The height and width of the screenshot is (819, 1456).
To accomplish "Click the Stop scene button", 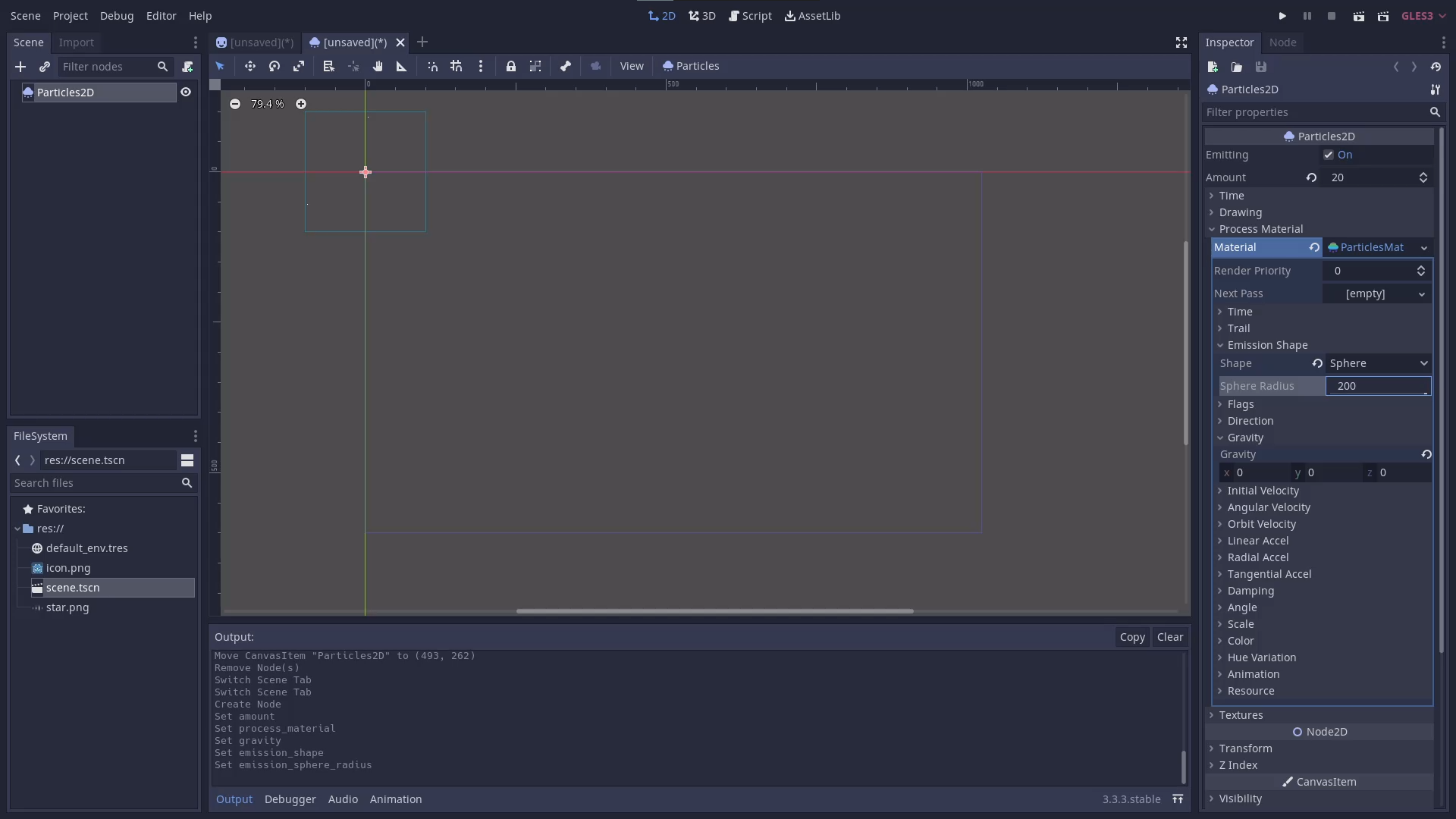I will pyautogui.click(x=1331, y=16).
